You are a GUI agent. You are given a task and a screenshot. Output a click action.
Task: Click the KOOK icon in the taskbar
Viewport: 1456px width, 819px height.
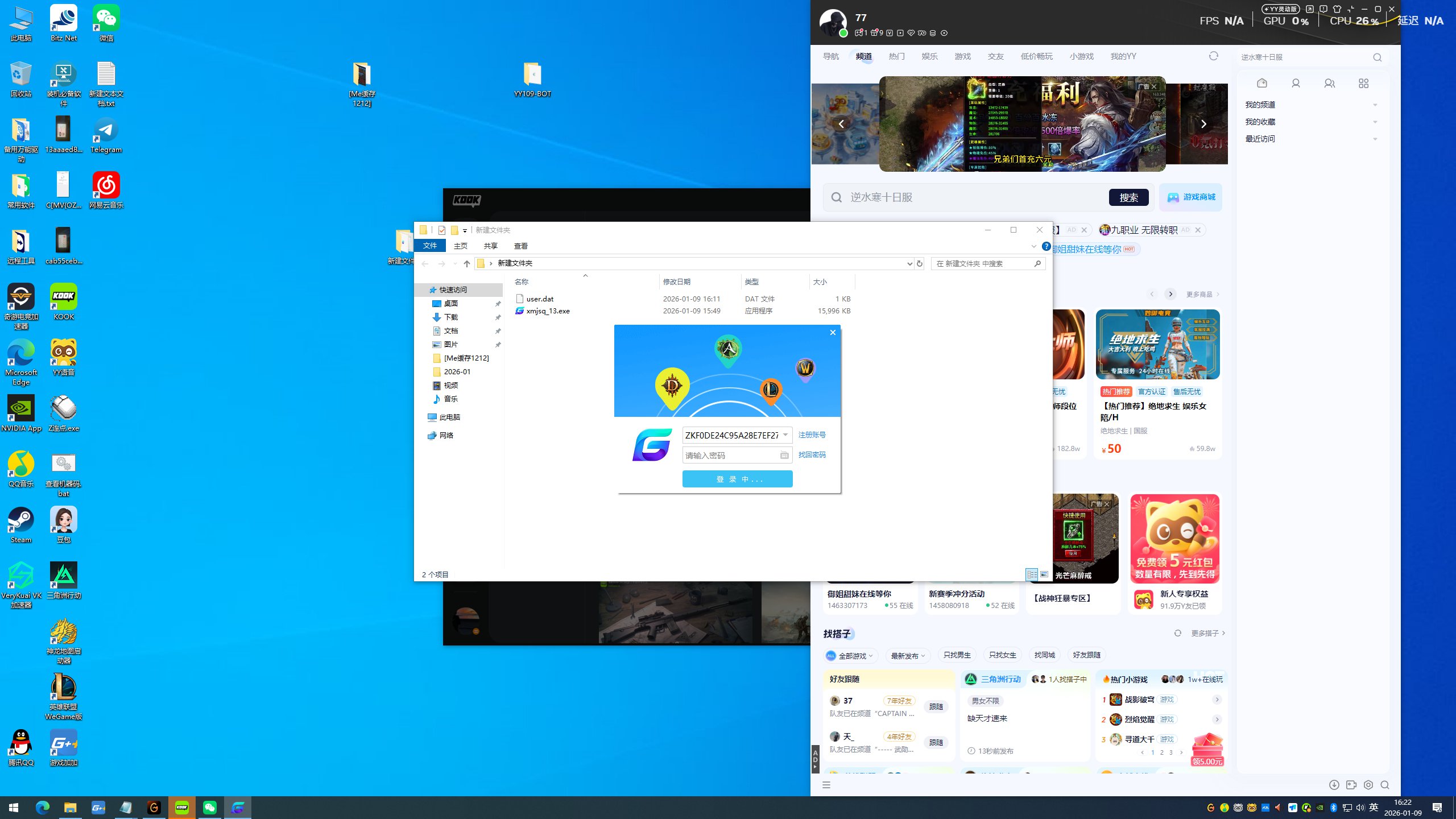(182, 807)
